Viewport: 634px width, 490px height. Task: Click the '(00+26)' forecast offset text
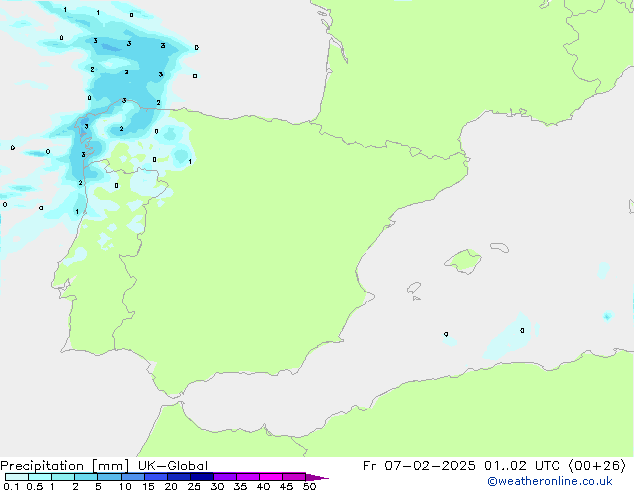(x=597, y=466)
